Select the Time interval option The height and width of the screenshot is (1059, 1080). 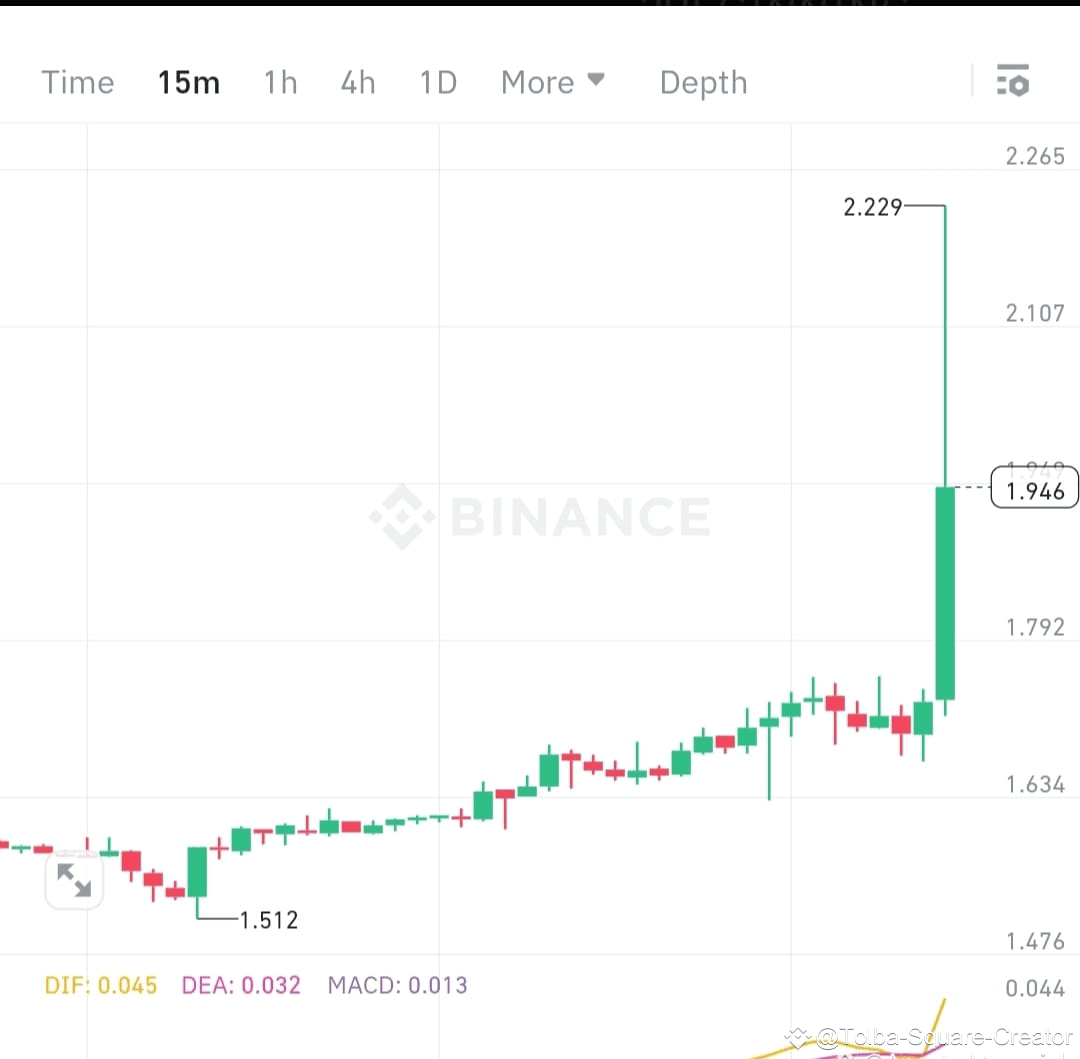coord(77,82)
